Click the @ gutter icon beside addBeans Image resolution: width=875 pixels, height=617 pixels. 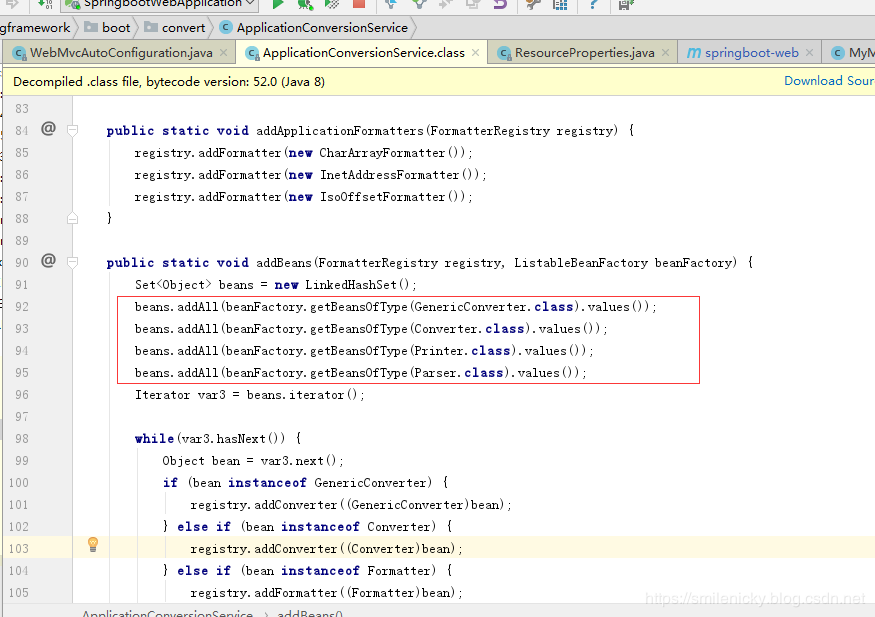48,261
